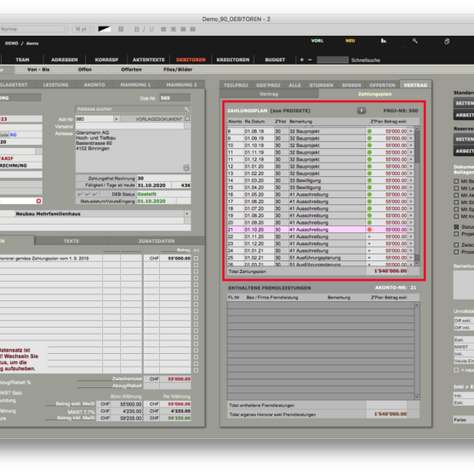This screenshot has width=474, height=474.
Task: Open the Normal paragraph style dropdown
Action: 33,29
